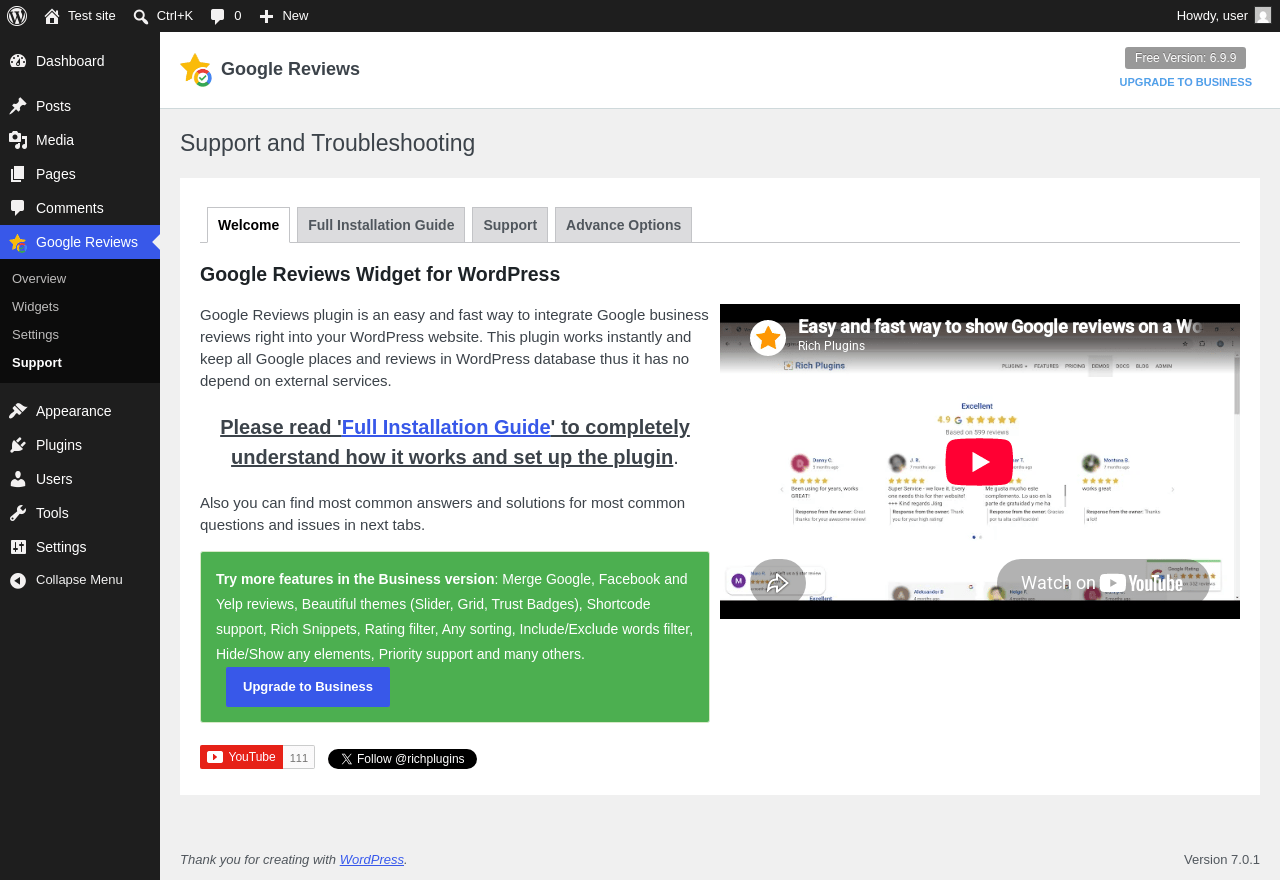This screenshot has height=880, width=1280.
Task: Click the Pages icon in sidebar
Action: coord(18,174)
